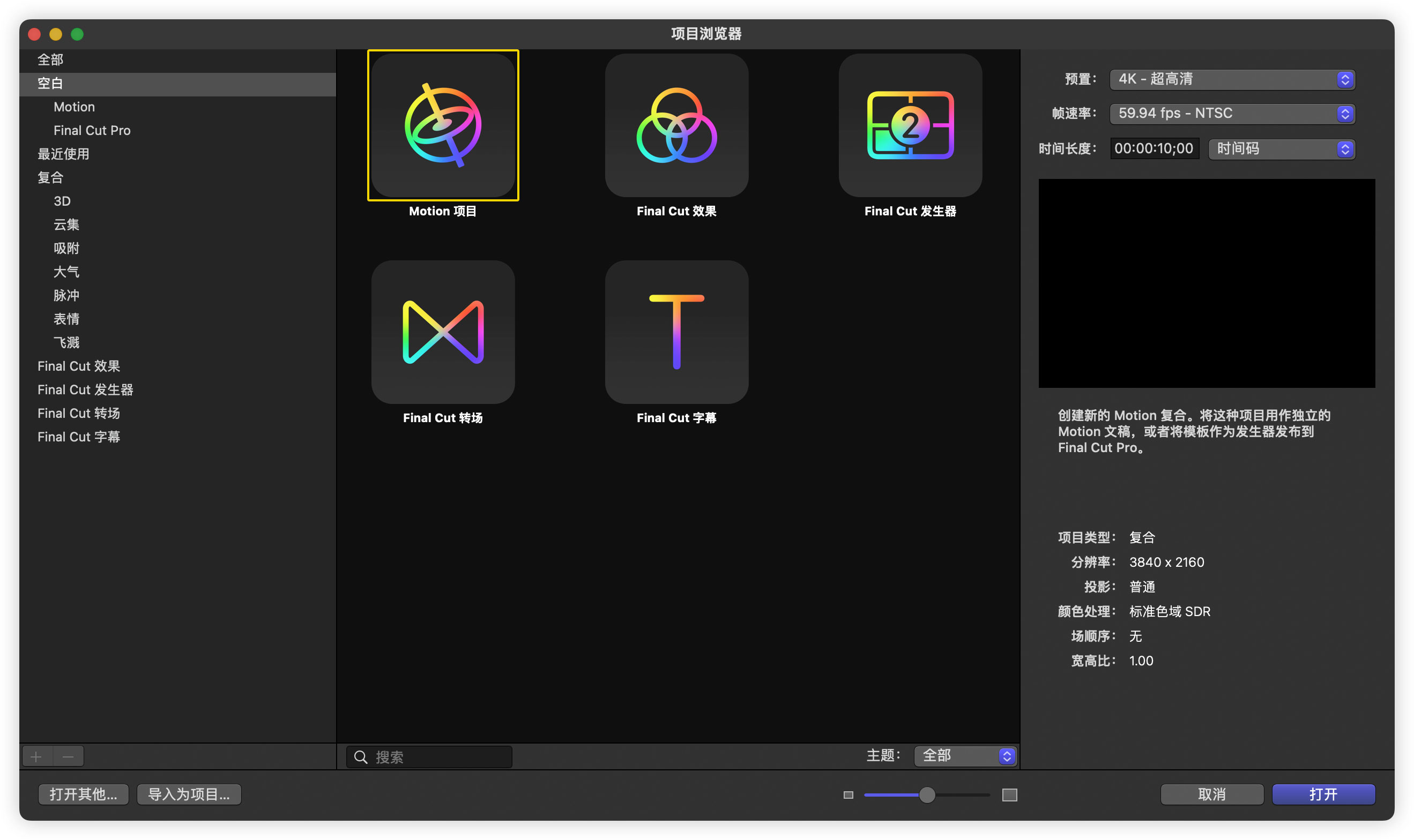Image resolution: width=1414 pixels, height=840 pixels.
Task: Select 空白 category in sidebar
Action: 177,83
